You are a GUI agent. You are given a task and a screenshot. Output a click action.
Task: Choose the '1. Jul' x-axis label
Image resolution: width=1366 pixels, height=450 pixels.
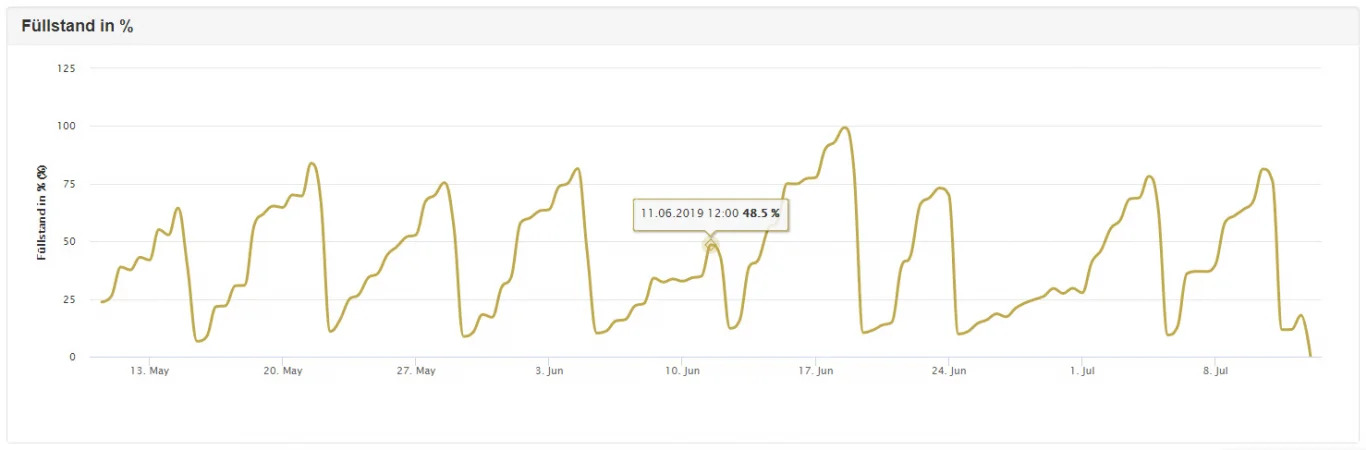[1082, 371]
